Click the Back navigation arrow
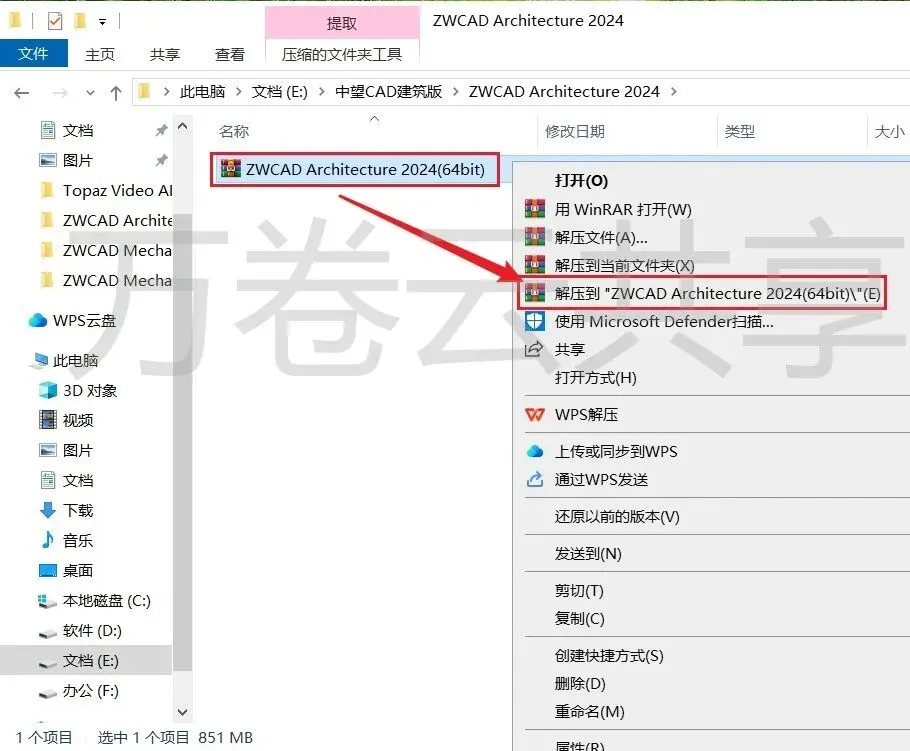The image size is (910, 751). (21, 92)
